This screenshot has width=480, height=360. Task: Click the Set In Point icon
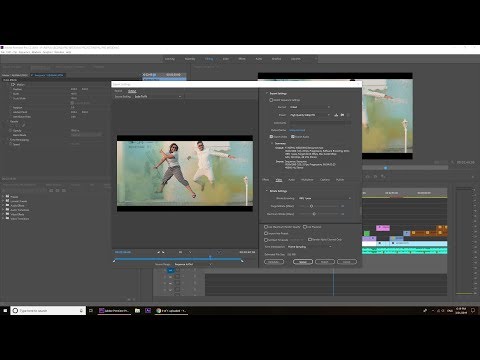pyautogui.click(x=159, y=252)
